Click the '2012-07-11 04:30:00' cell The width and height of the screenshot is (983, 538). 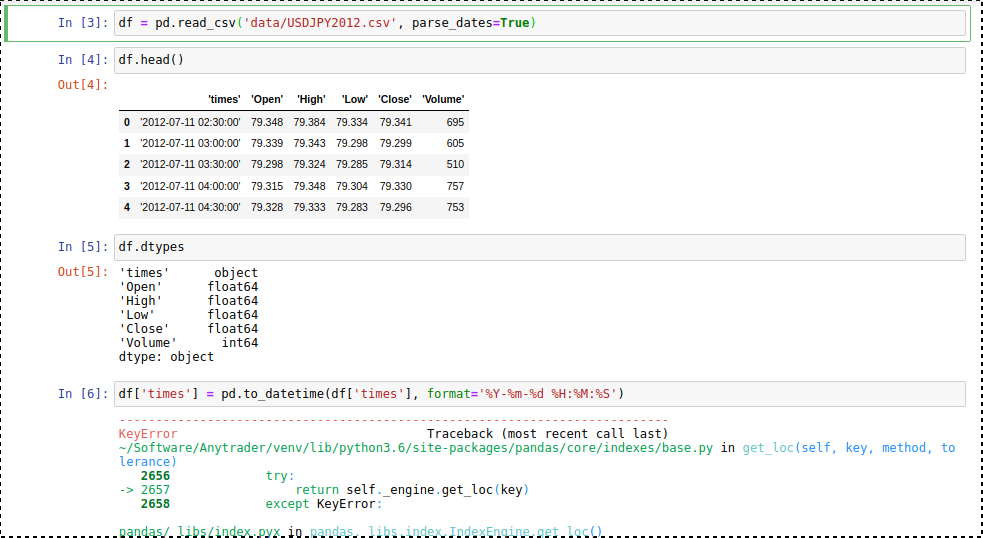pyautogui.click(x=190, y=207)
